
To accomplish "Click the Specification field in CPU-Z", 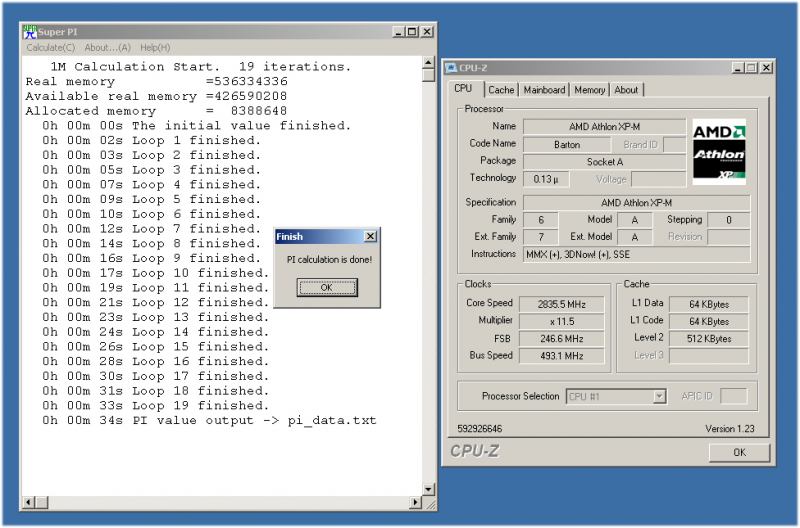I will (636, 203).
